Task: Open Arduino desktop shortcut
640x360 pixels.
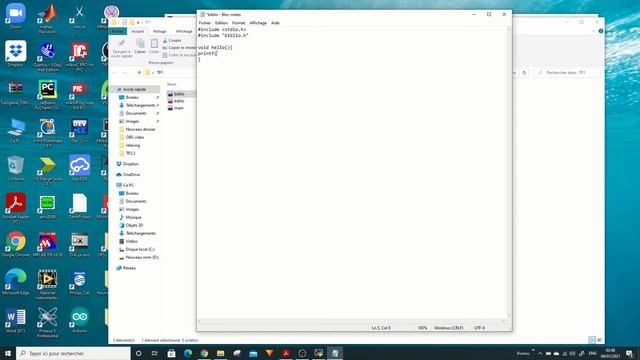Action: [x=80, y=320]
